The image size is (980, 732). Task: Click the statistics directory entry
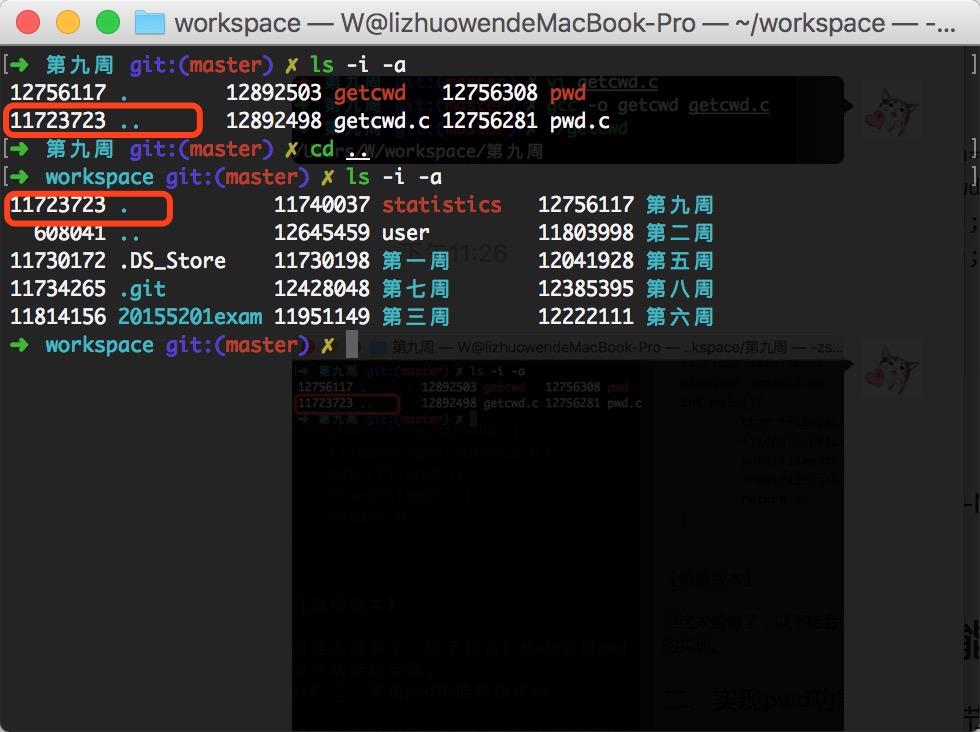[x=442, y=205]
